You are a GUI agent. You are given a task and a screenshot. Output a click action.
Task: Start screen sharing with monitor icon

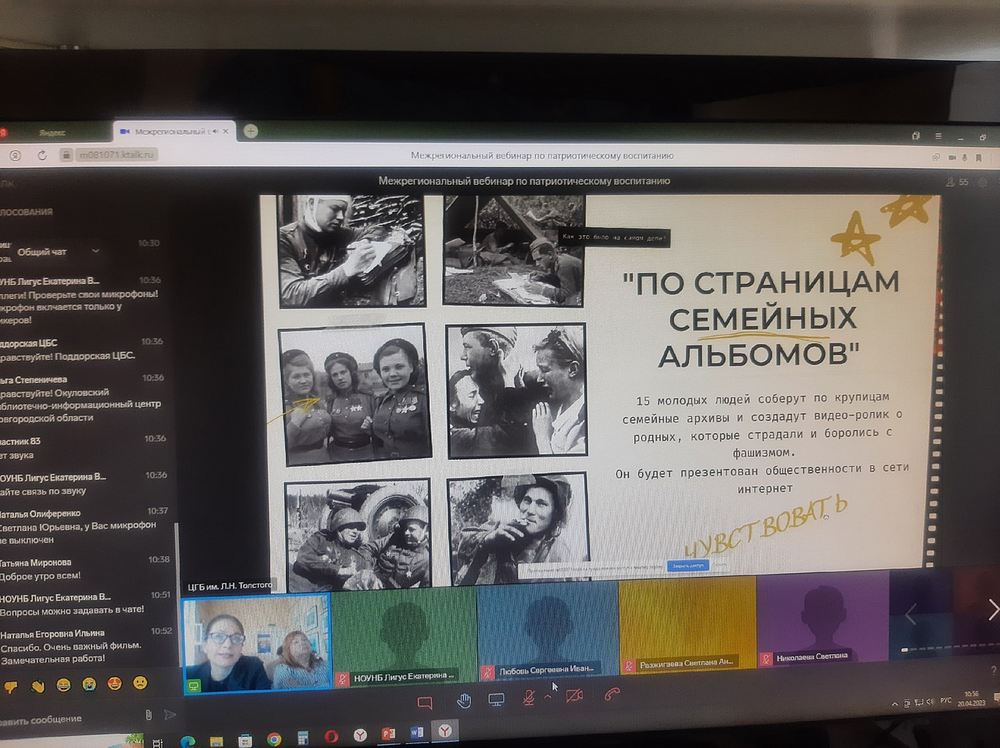pyautogui.click(x=496, y=699)
